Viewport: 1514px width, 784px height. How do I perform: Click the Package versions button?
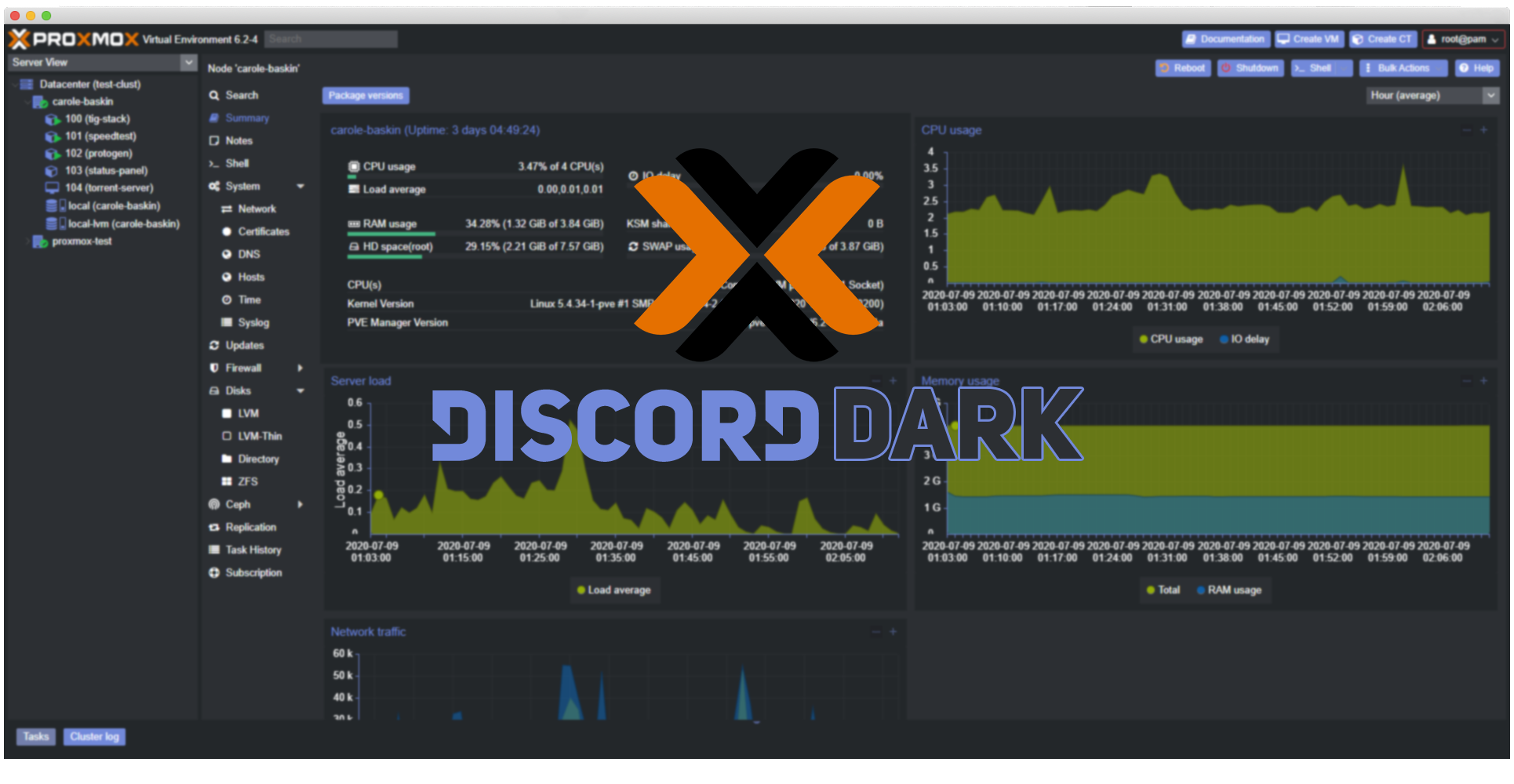coord(366,95)
